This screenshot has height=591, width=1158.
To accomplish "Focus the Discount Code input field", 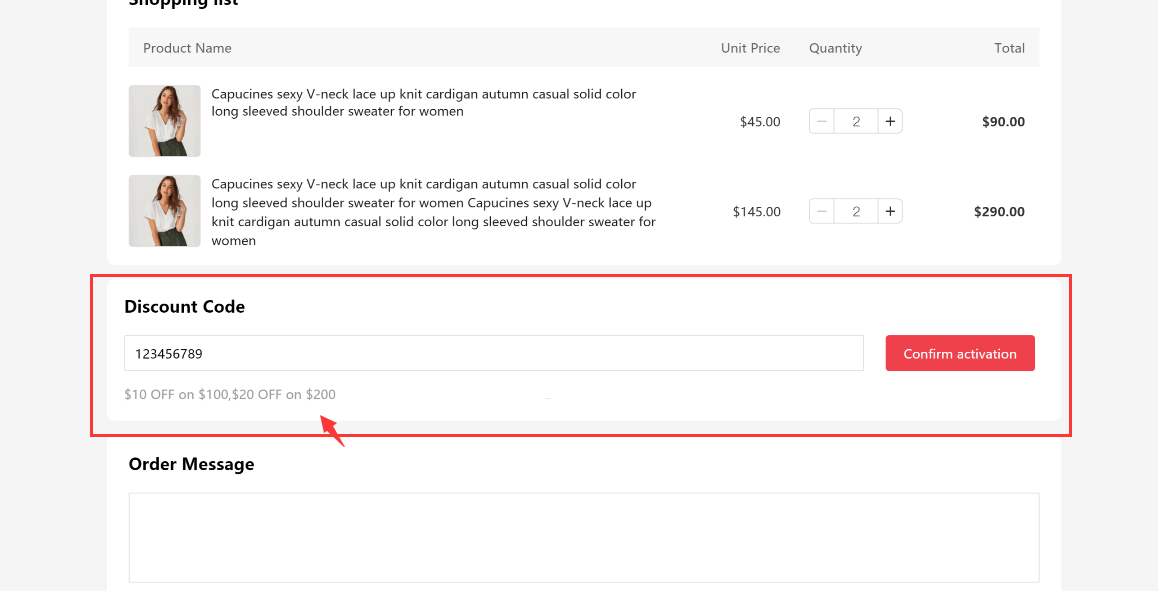I will coord(493,353).
